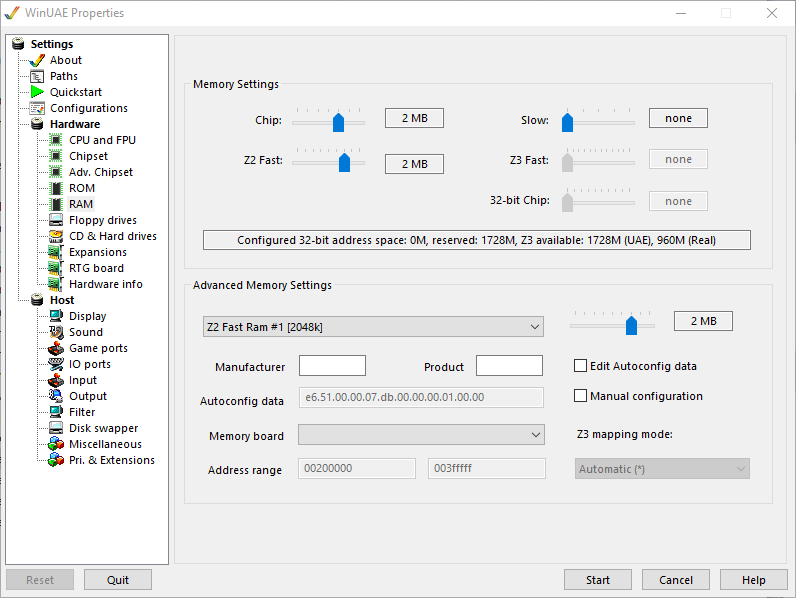Enable Edit Autoconfig data checkbox

click(581, 366)
